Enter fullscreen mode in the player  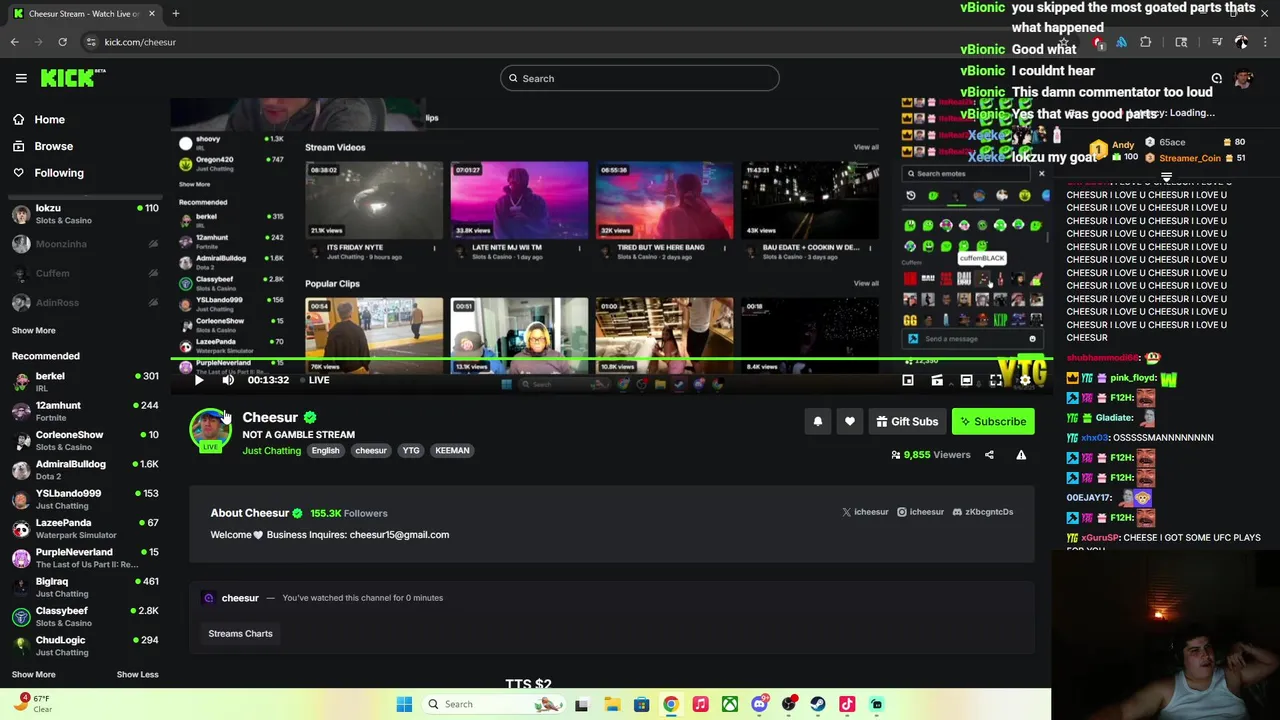[x=996, y=380]
